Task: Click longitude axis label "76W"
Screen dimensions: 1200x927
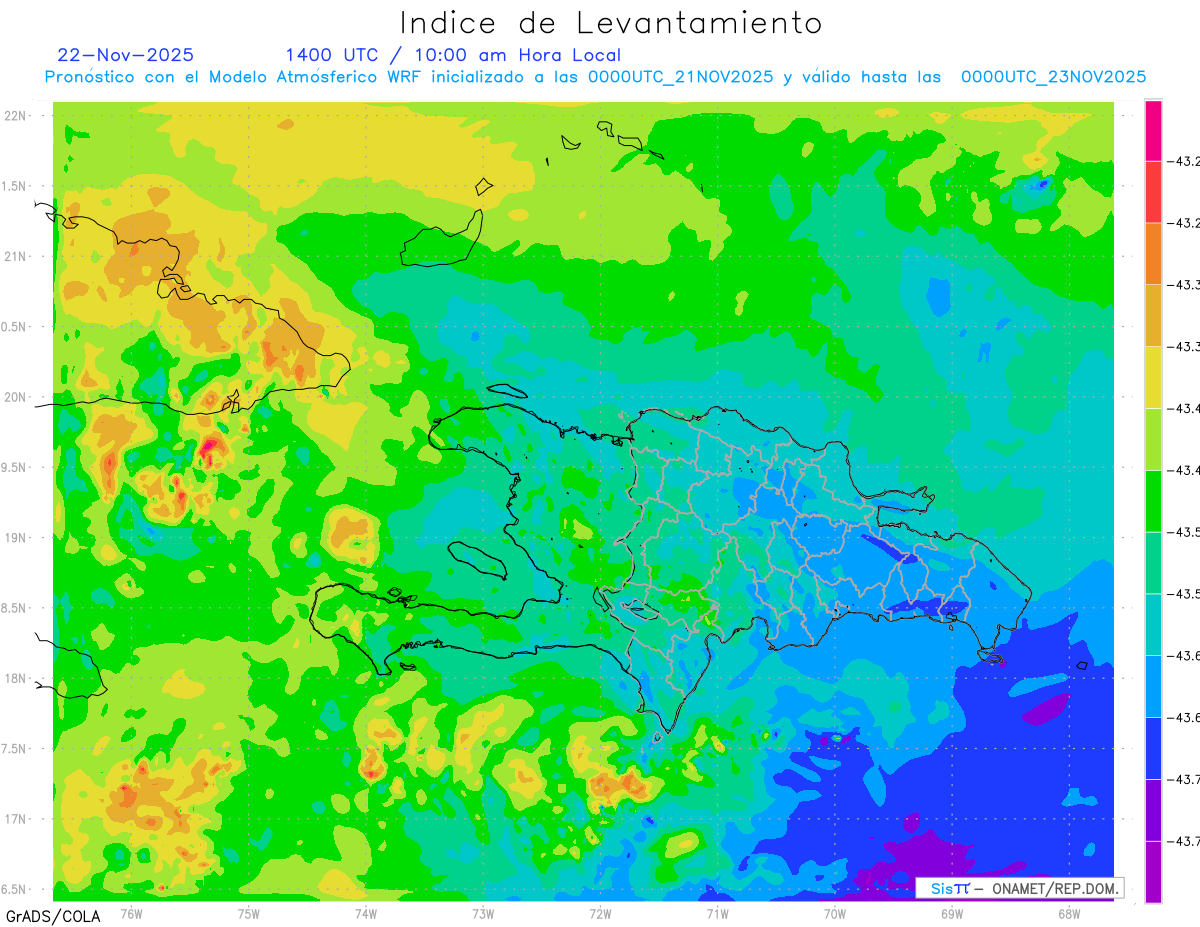Action: 131,914
